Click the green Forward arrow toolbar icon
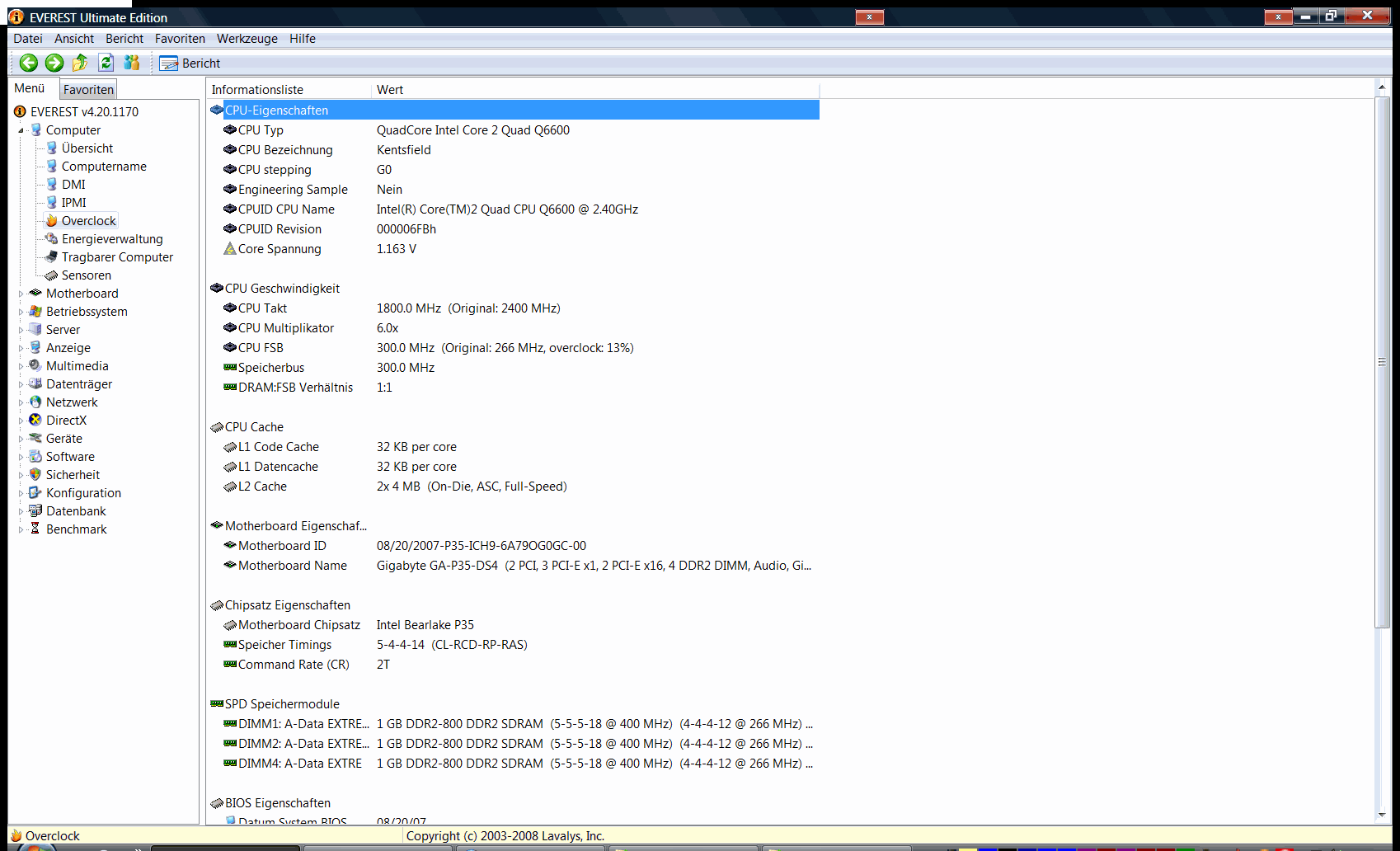 (54, 63)
